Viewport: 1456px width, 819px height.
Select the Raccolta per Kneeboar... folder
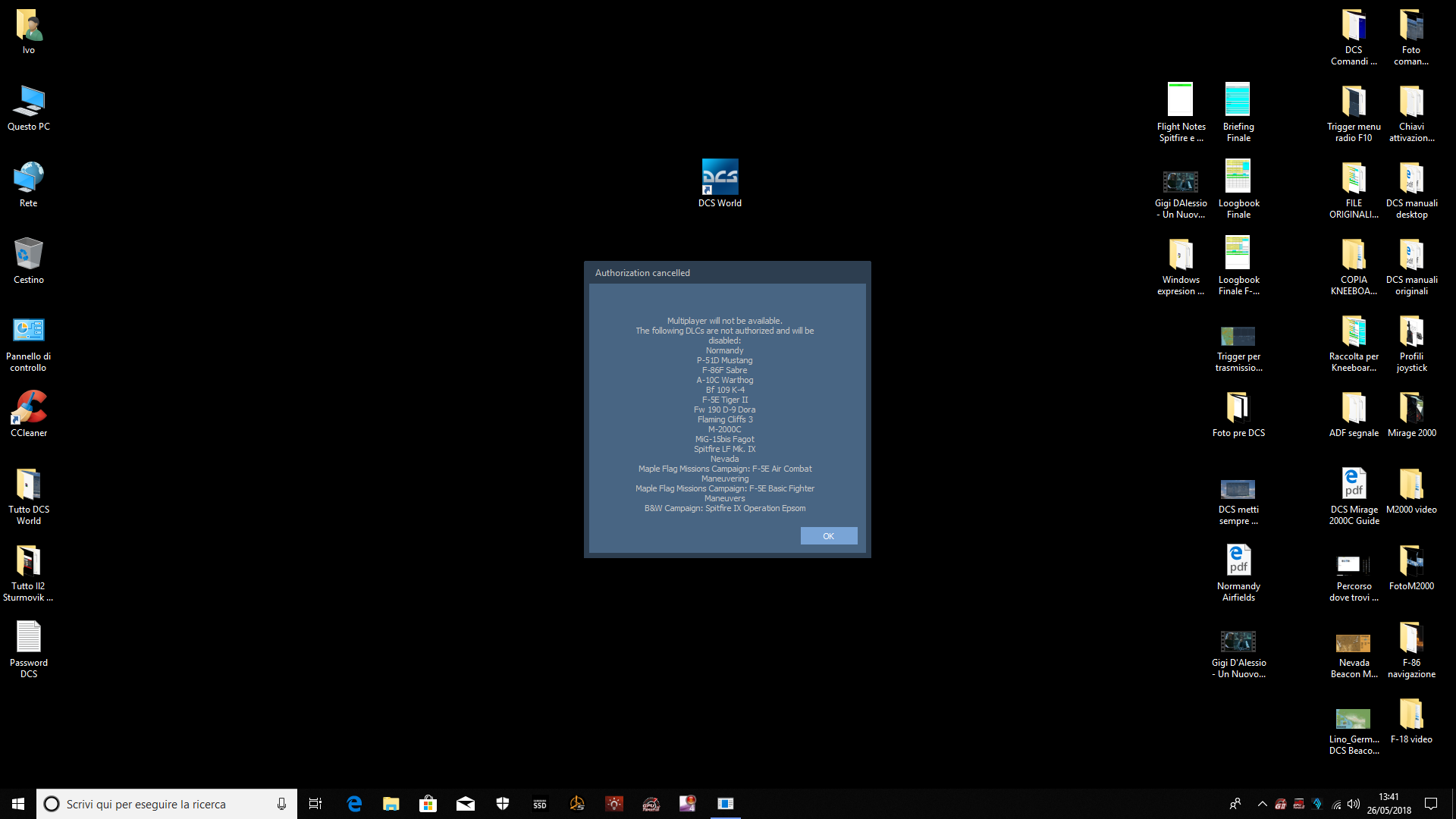[1354, 344]
